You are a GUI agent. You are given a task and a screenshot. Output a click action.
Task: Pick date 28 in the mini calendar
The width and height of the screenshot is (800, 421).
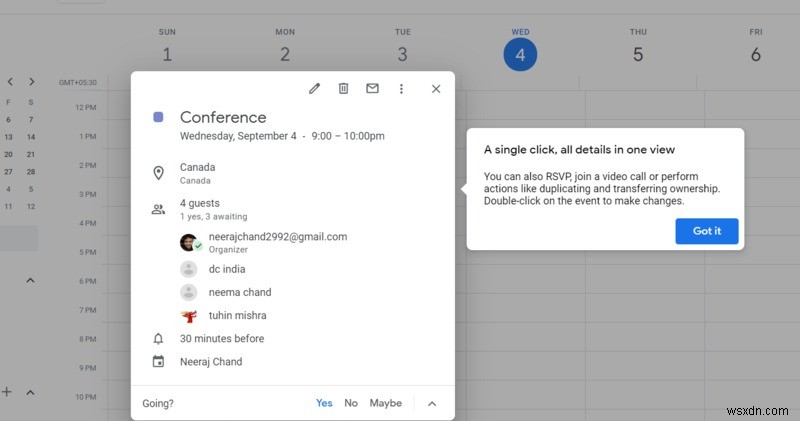(31, 171)
